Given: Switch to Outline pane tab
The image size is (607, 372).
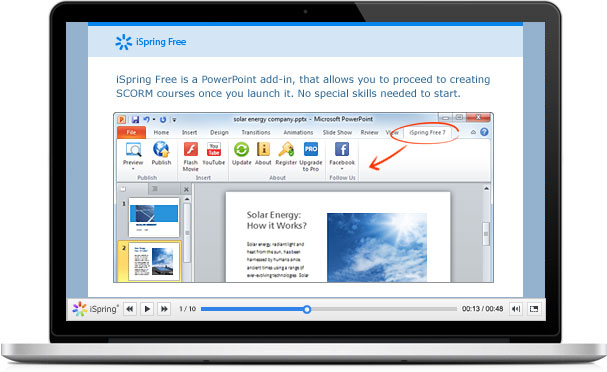Looking at the screenshot, I should (155, 189).
